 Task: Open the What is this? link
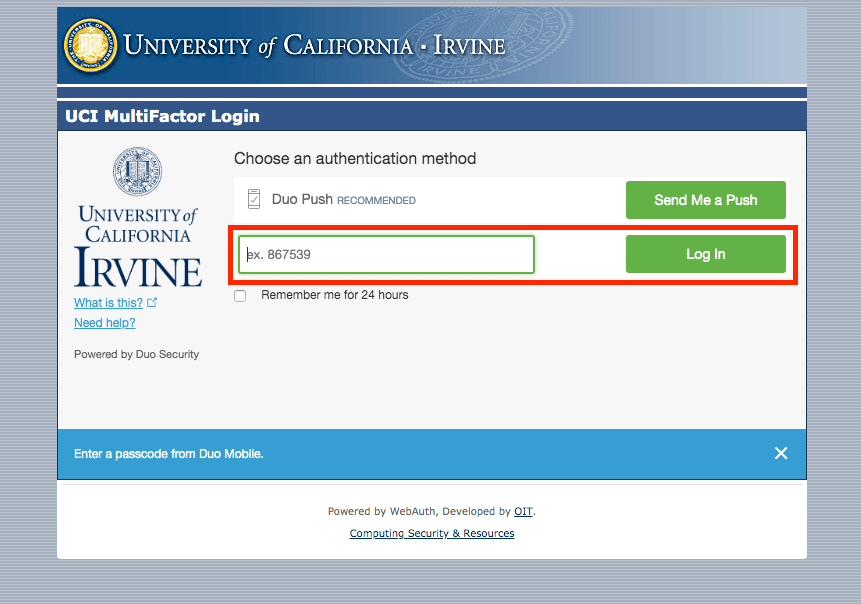tap(109, 303)
